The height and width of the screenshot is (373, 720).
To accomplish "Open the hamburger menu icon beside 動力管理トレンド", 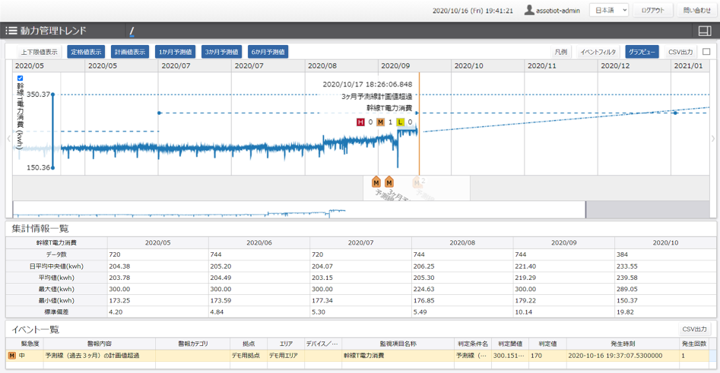I will 11,31.
